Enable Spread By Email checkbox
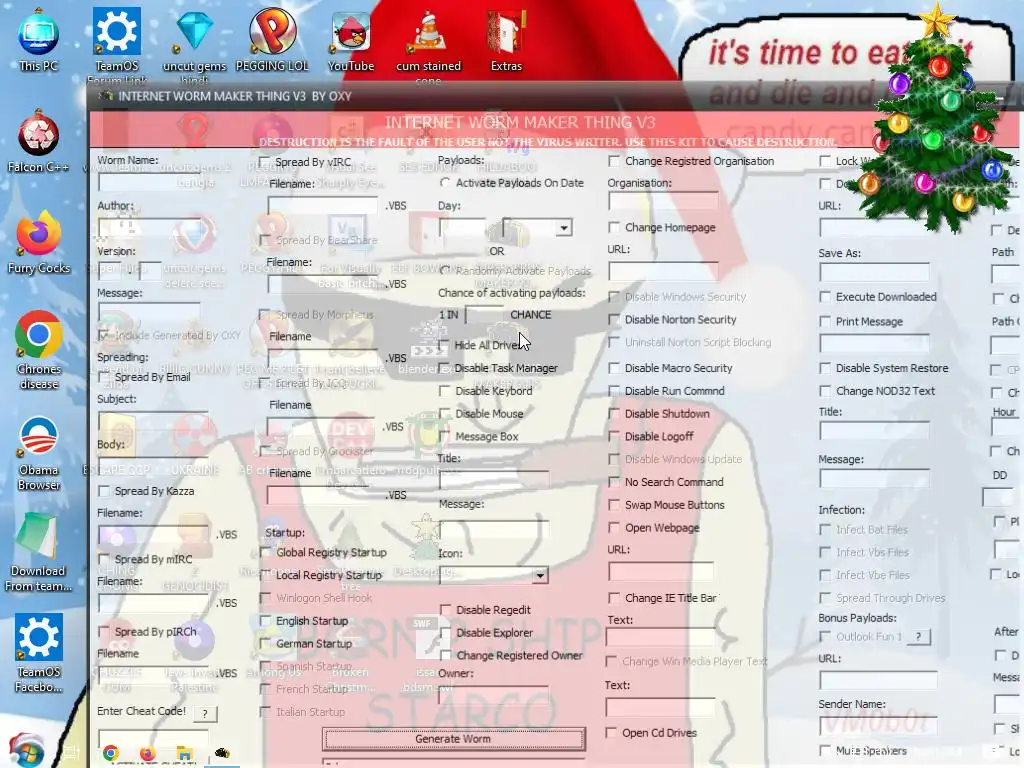The width and height of the screenshot is (1024, 768). (103, 377)
